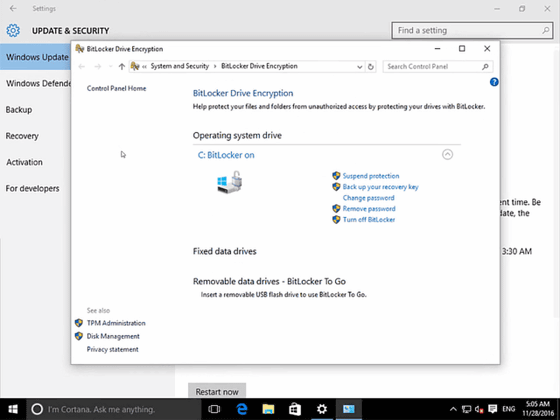Click the Disk Management shield icon

(x=79, y=336)
